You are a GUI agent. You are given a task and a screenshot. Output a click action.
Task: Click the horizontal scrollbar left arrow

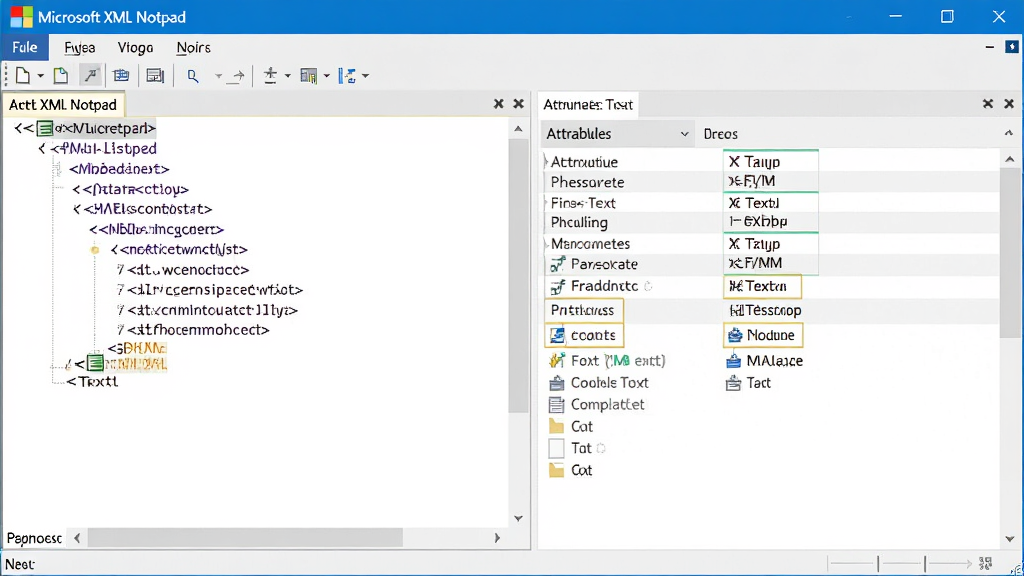77,538
